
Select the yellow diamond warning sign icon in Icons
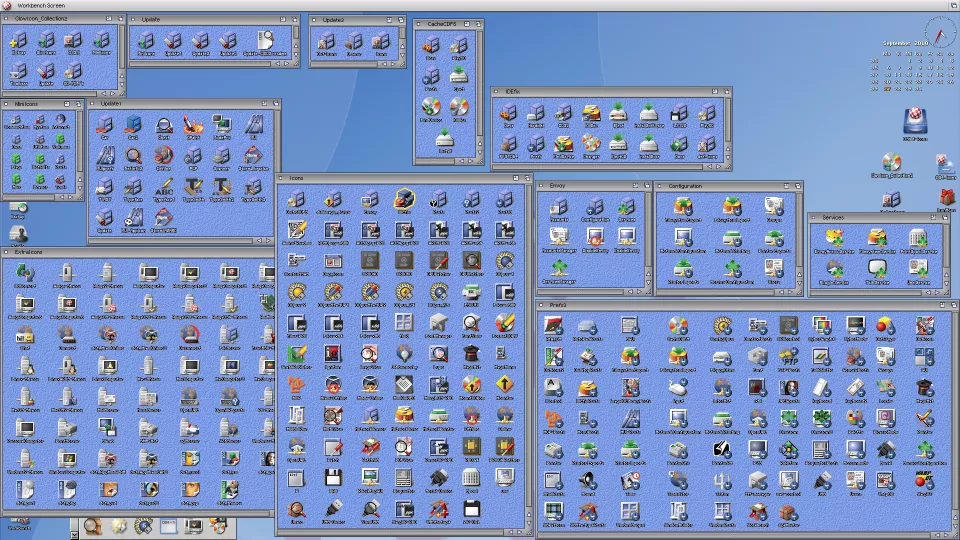[x=505, y=383]
